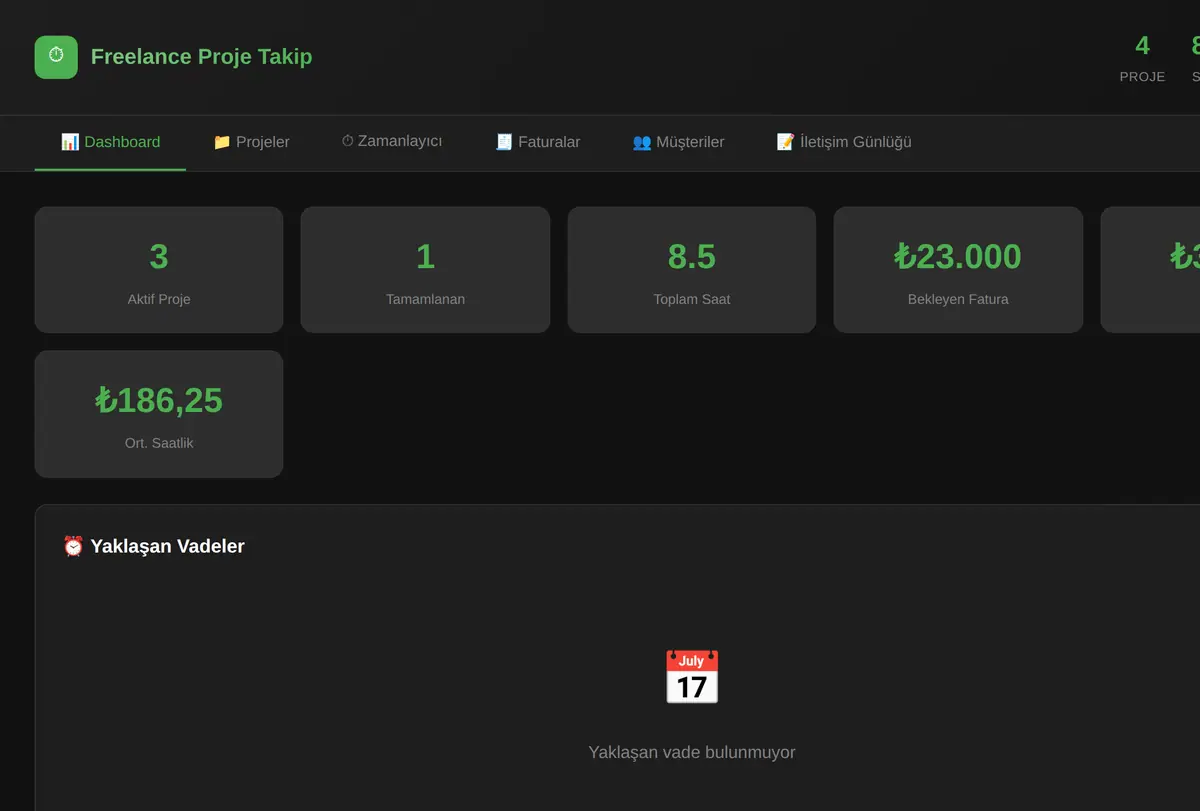Viewport: 1200px width, 811px height.
Task: Click the Ort. Saatlik ₺186,25 card
Action: pos(159,414)
